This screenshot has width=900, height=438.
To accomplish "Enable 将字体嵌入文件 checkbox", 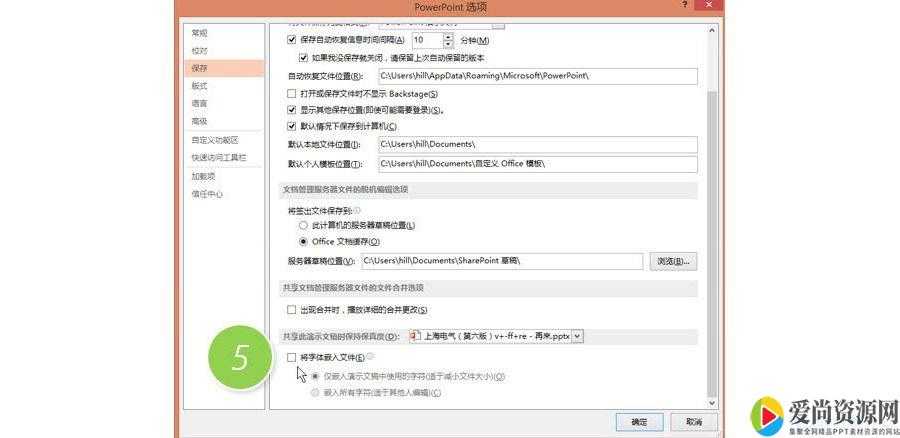I will click(x=292, y=357).
